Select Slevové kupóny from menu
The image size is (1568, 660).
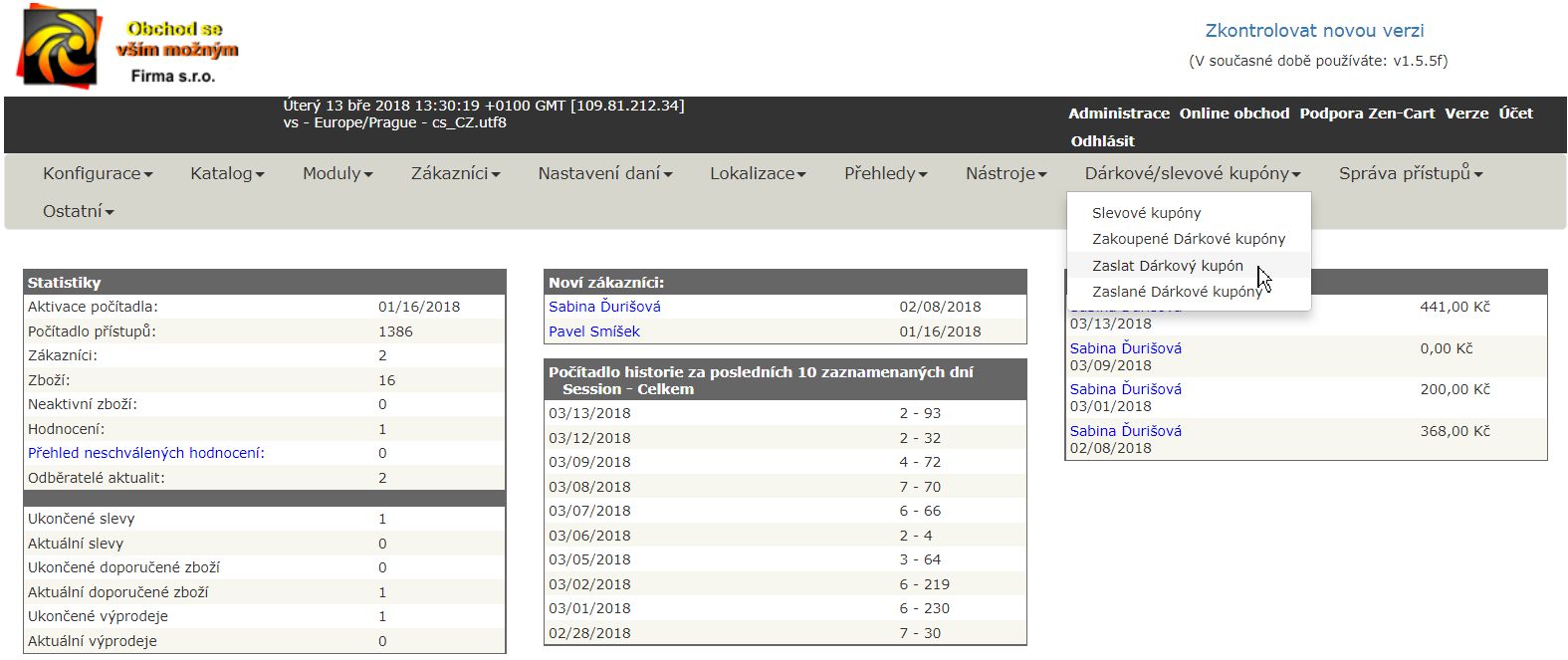(x=1146, y=213)
